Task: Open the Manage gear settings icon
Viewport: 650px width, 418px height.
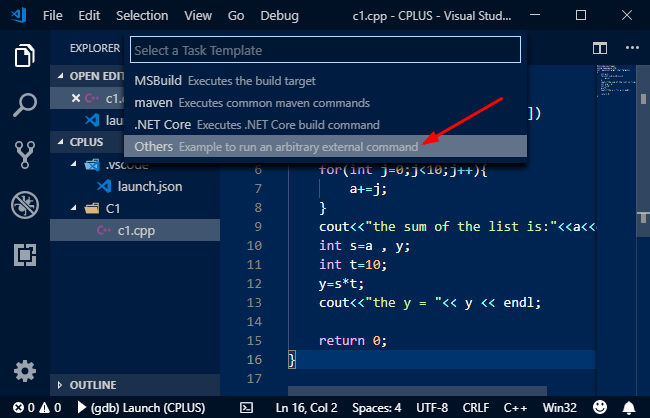Action: [24, 371]
